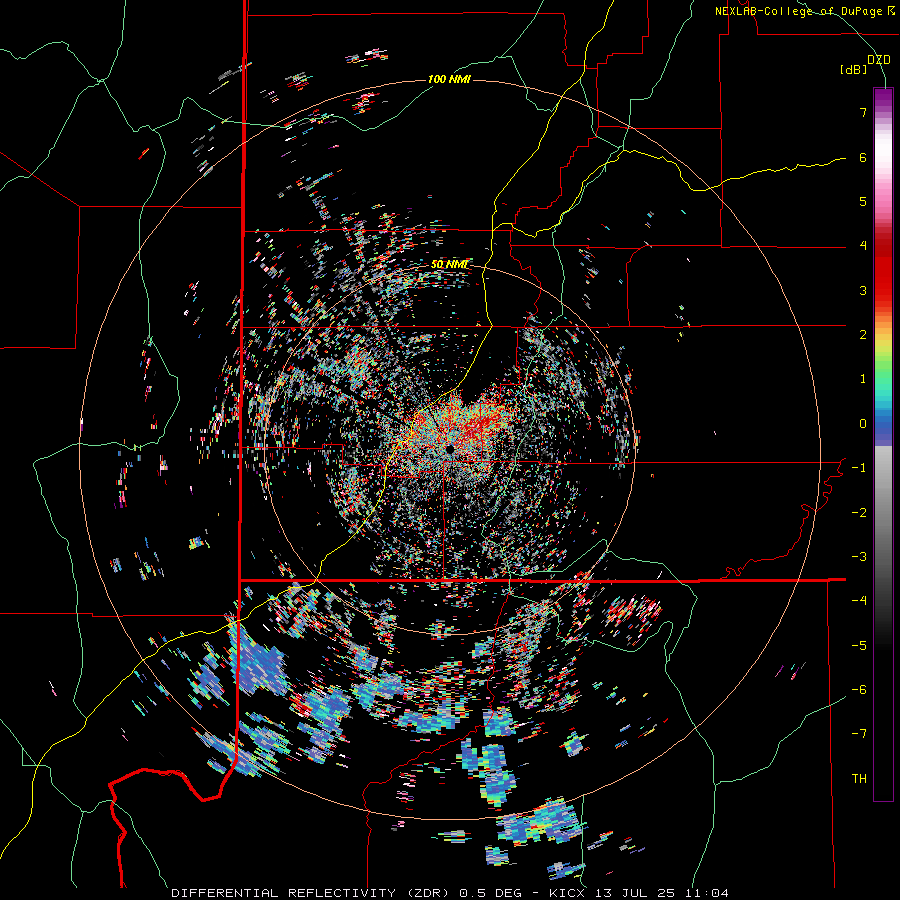
Task: Select the -6 dB tick label
Action: (859, 690)
